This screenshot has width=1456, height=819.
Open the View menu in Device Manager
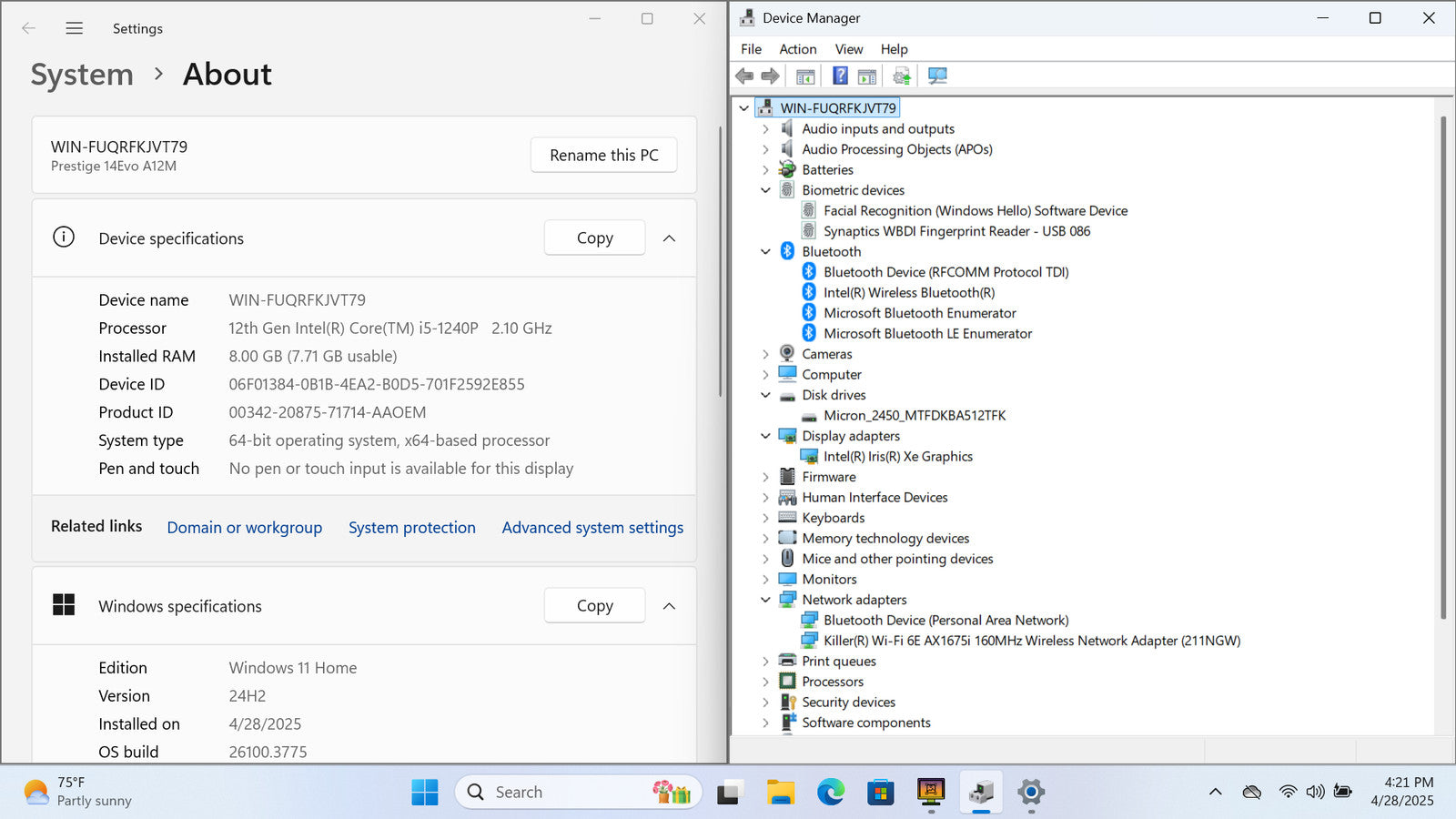(x=848, y=49)
